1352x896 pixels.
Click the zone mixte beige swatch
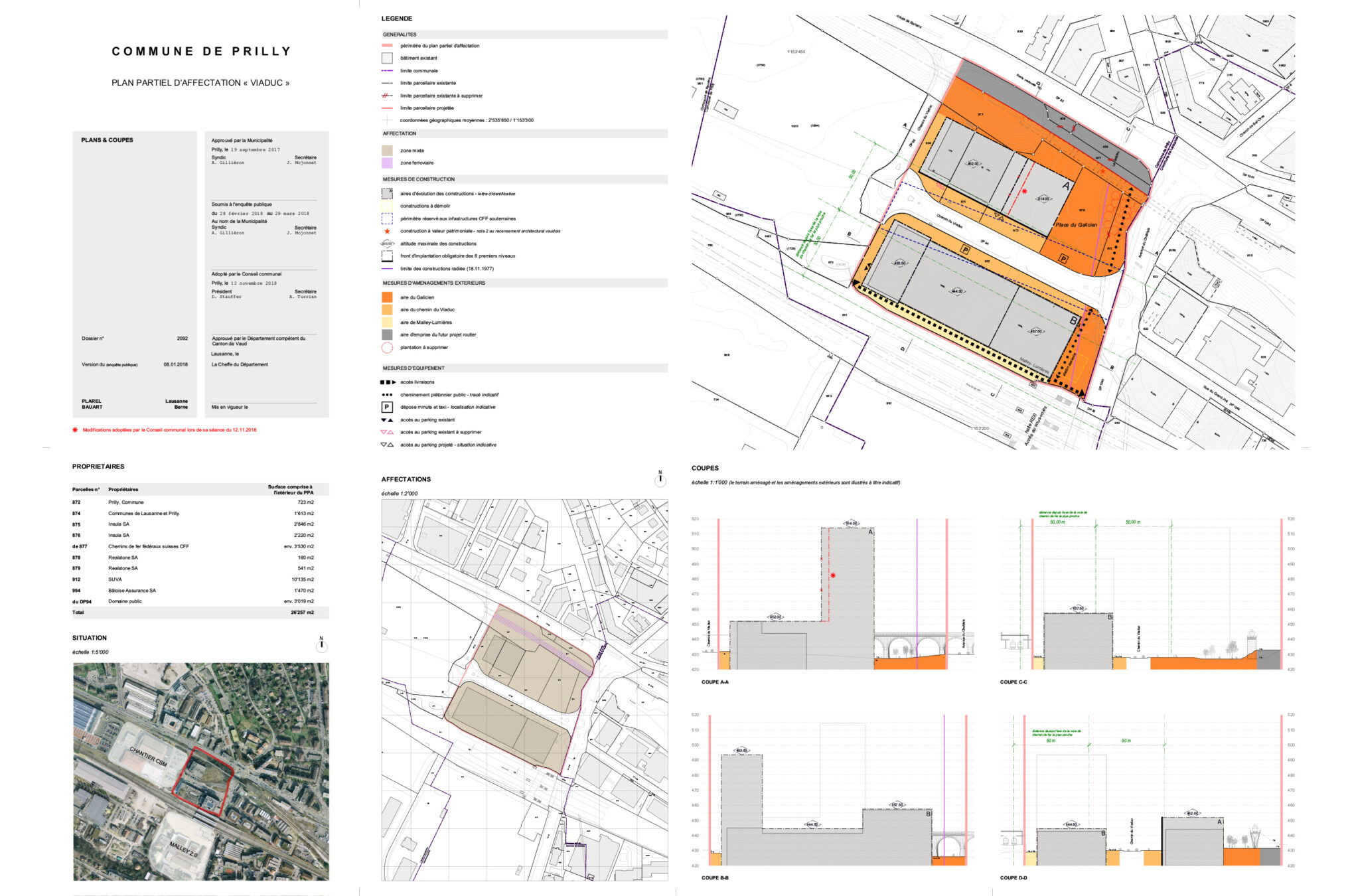click(387, 151)
